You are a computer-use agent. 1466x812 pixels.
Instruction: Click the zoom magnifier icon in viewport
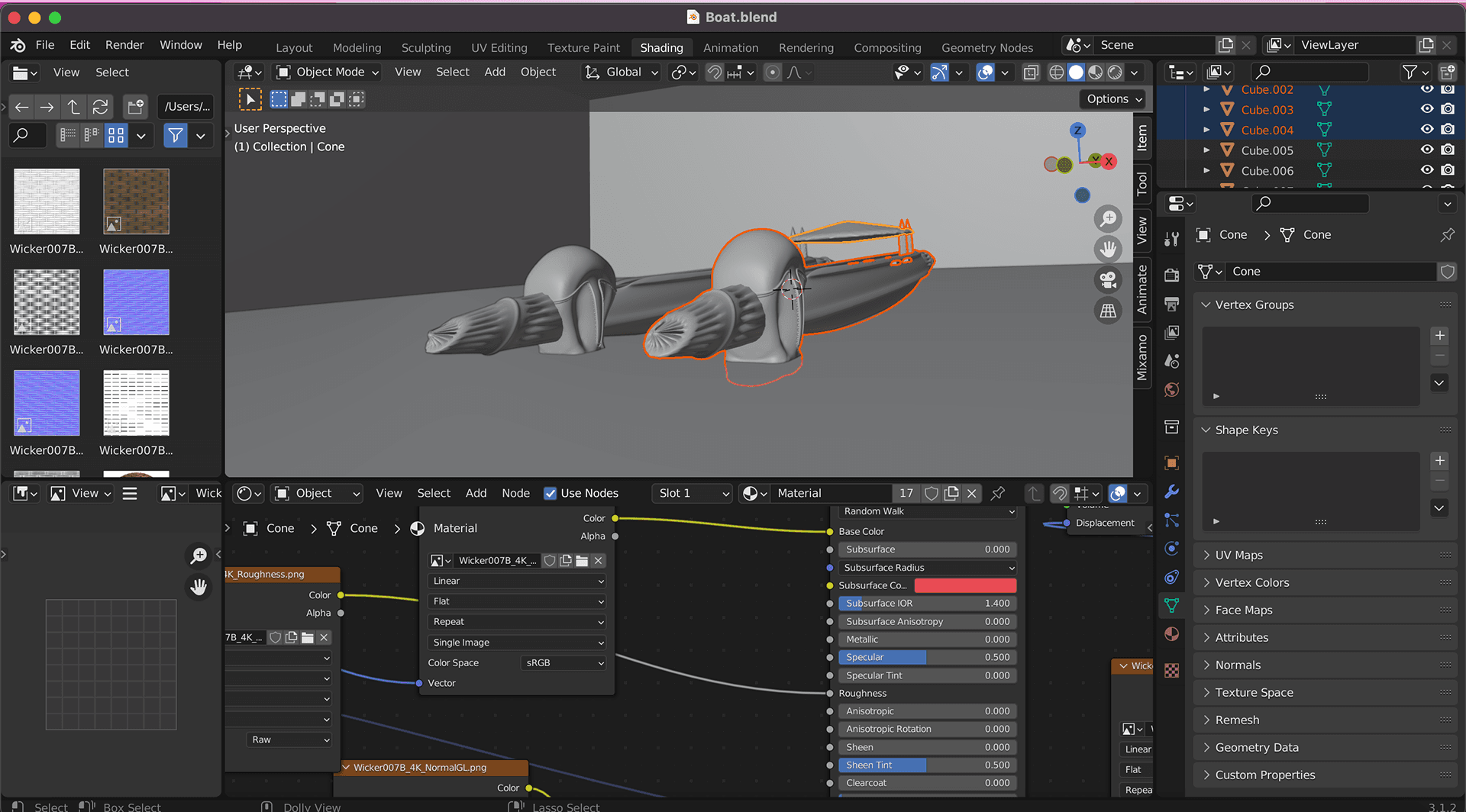coord(1108,219)
